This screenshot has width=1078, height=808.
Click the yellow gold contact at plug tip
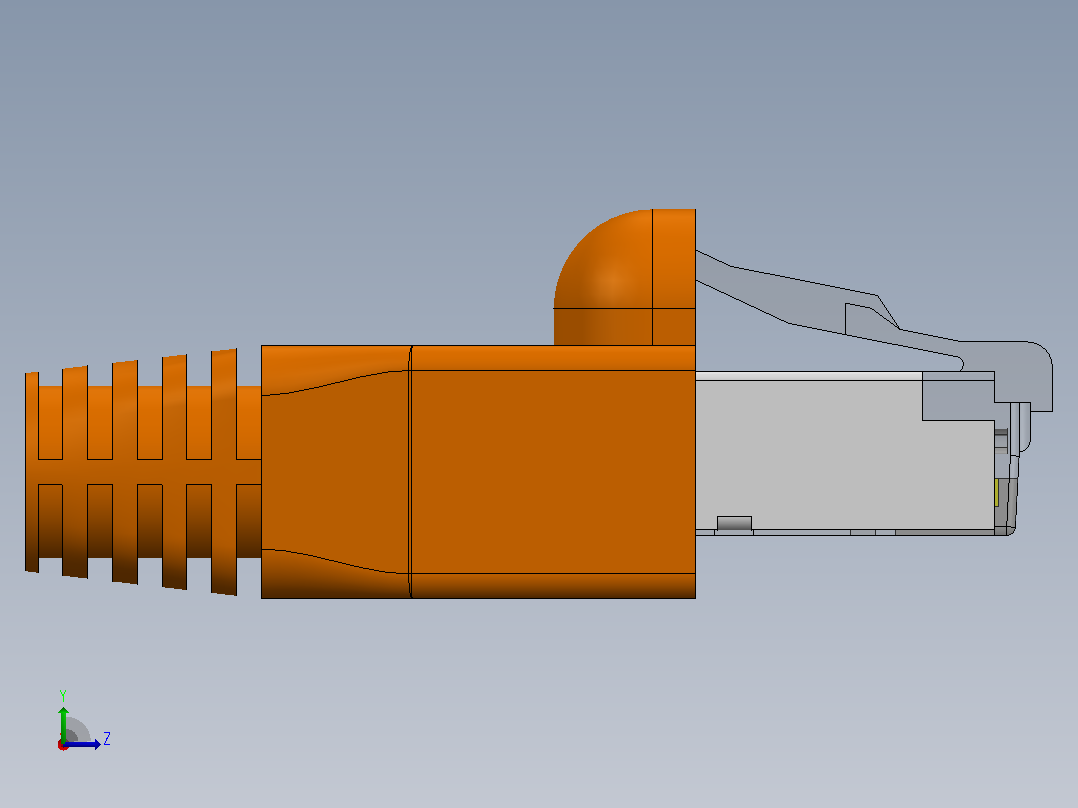[x=997, y=492]
